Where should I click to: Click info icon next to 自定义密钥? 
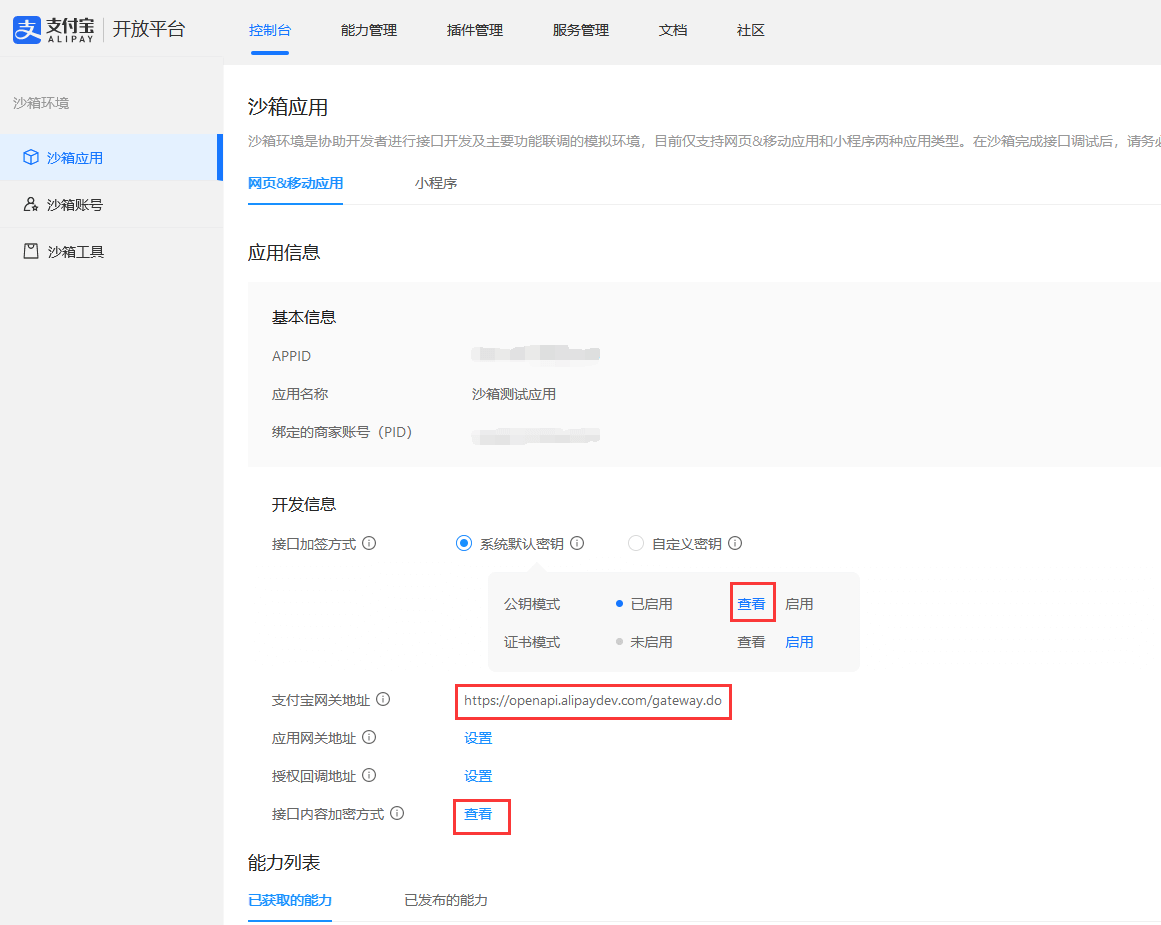coord(735,544)
